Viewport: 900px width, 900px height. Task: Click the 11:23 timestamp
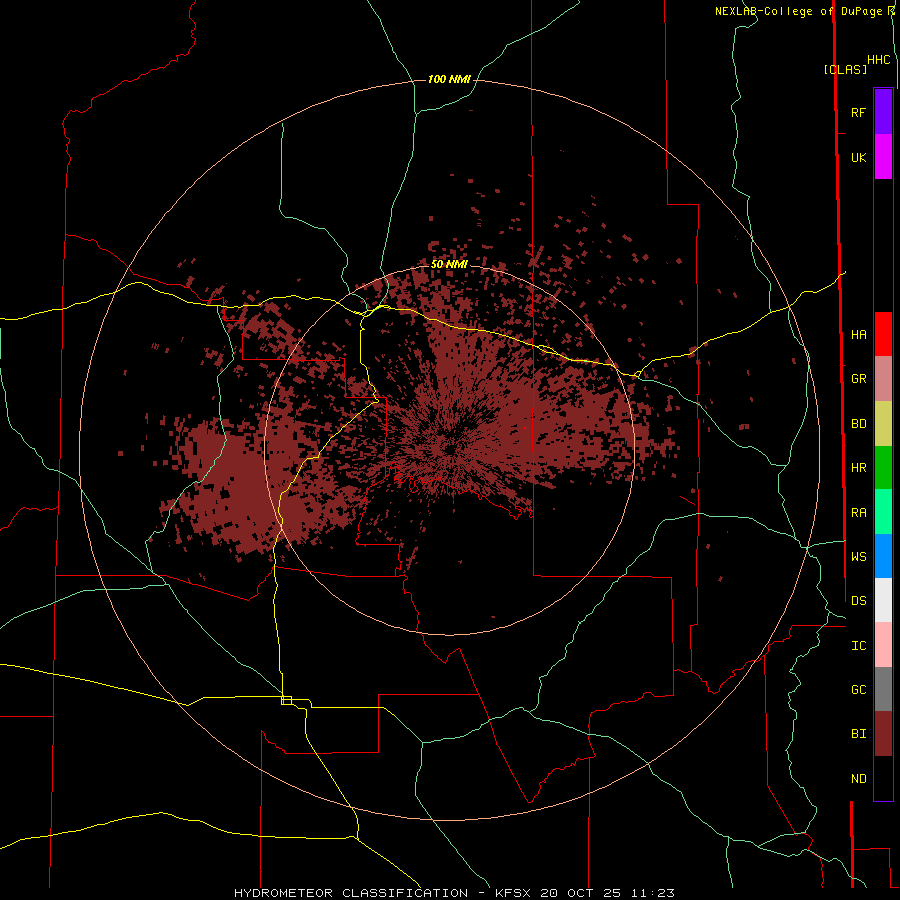653,893
